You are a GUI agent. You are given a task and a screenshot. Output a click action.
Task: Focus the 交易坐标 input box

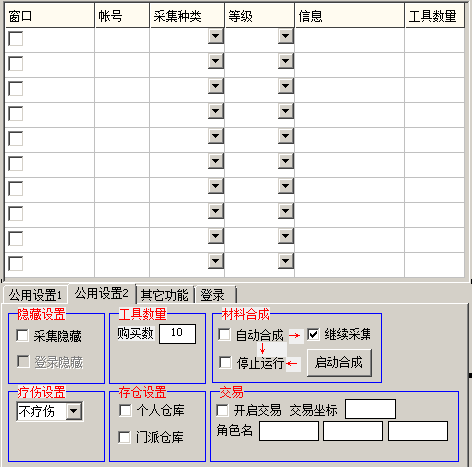[x=370, y=409]
